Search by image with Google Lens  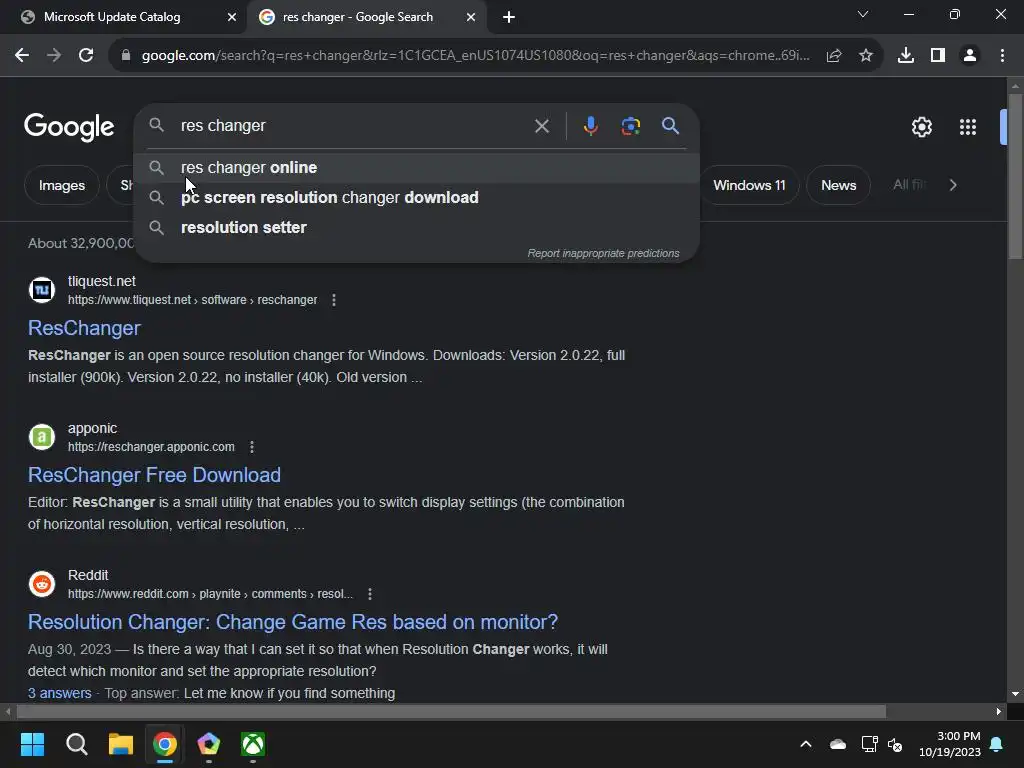click(631, 125)
